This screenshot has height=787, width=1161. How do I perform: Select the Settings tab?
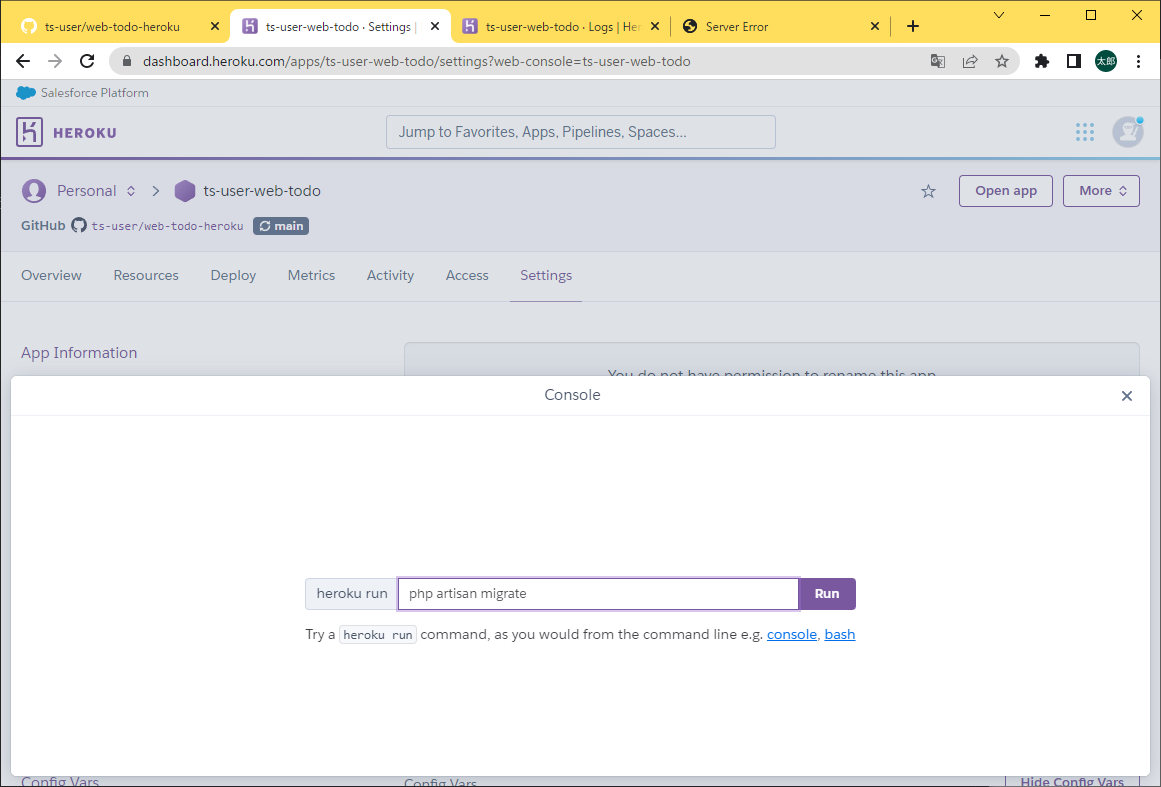tap(546, 275)
